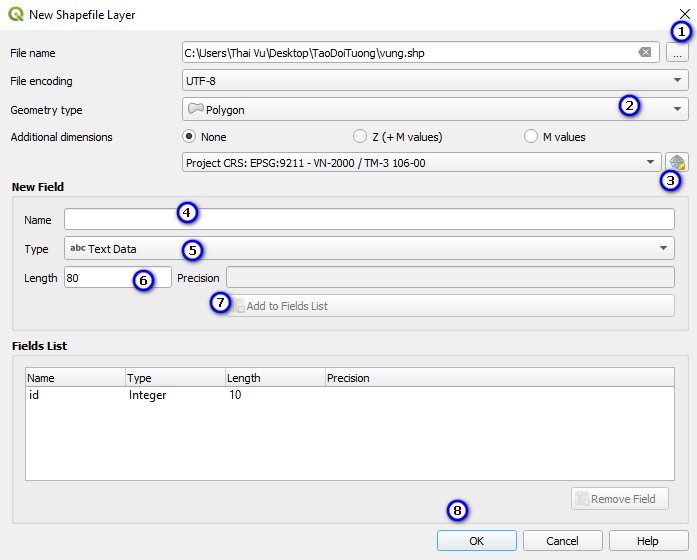This screenshot has width=697, height=560.
Task: Open the Geometry type Polygon dropdown
Action: (x=435, y=109)
